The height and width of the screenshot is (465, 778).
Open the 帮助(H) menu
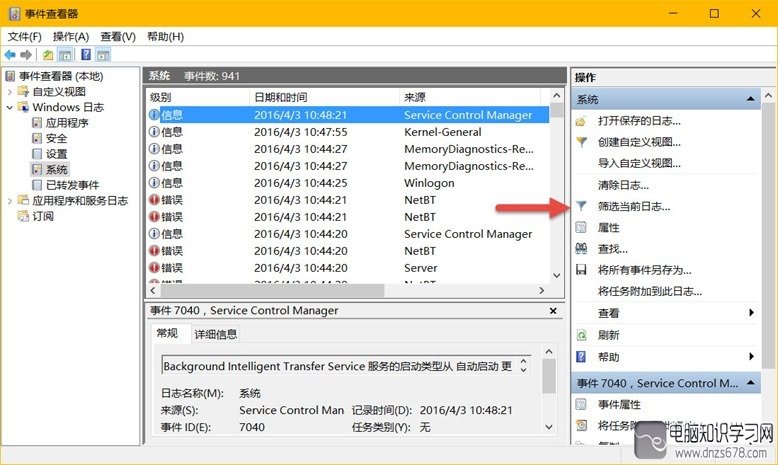coord(166,37)
